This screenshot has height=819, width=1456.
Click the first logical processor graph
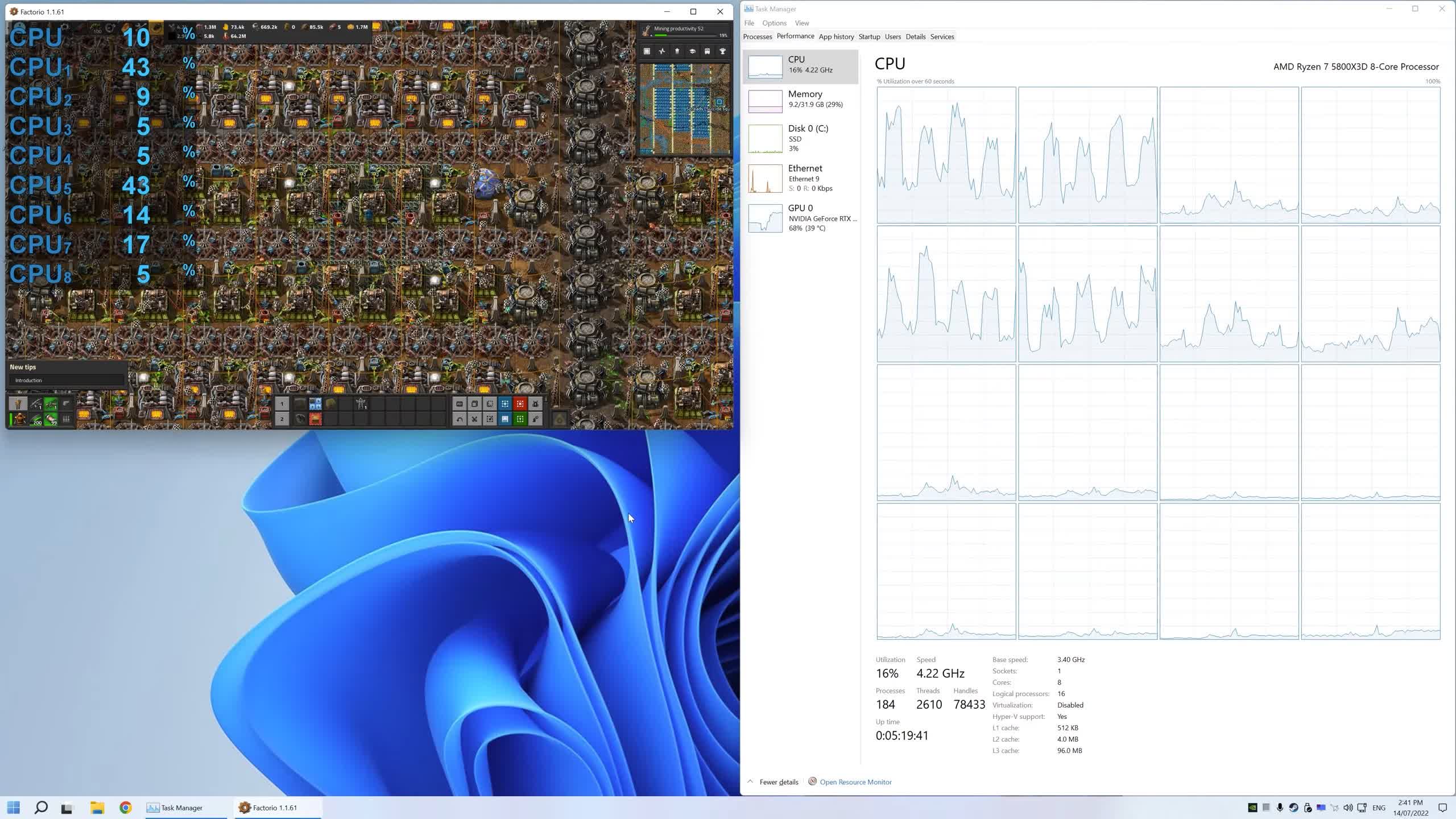[946, 155]
